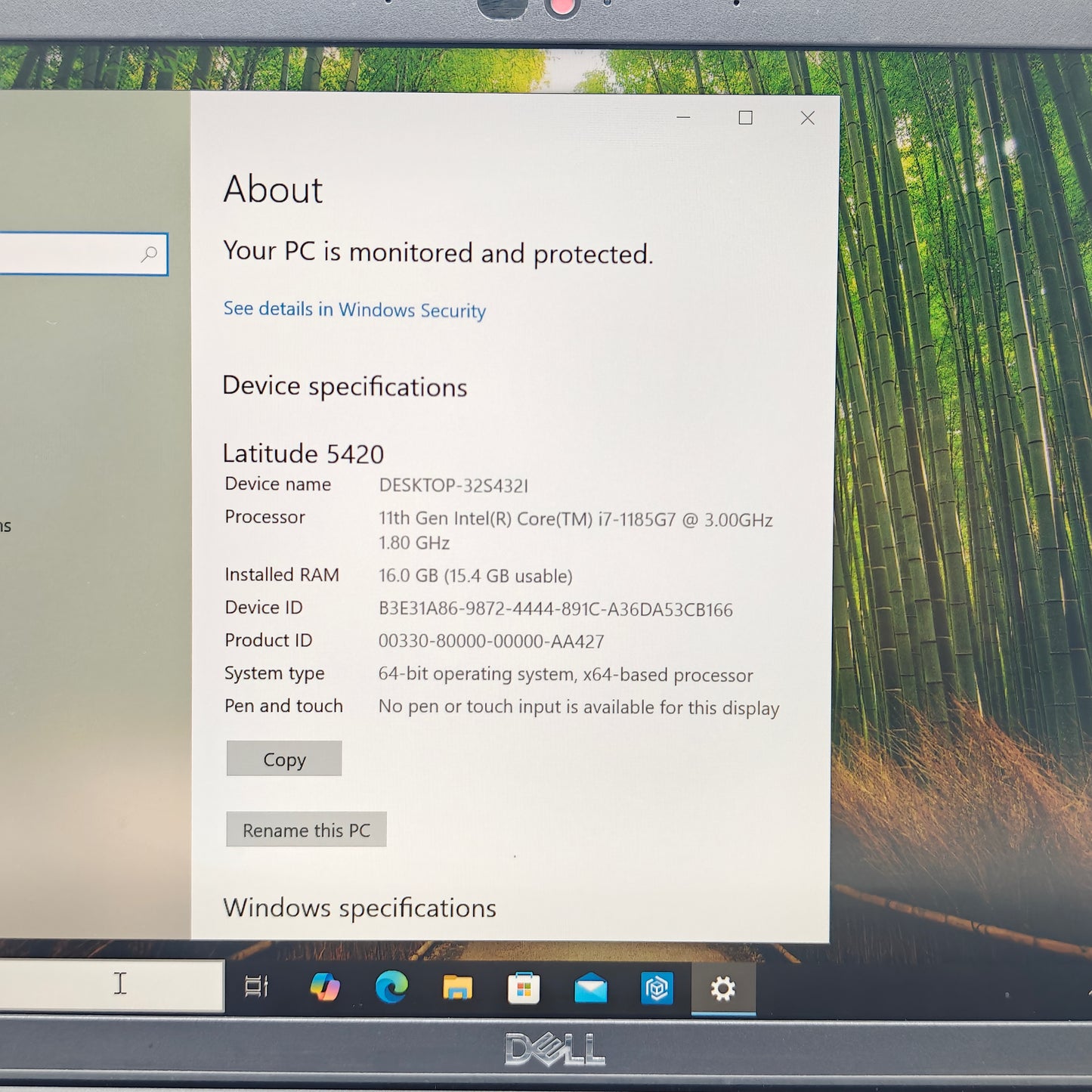This screenshot has width=1092, height=1092.
Task: Open Task View from the taskbar
Action: coord(256,986)
